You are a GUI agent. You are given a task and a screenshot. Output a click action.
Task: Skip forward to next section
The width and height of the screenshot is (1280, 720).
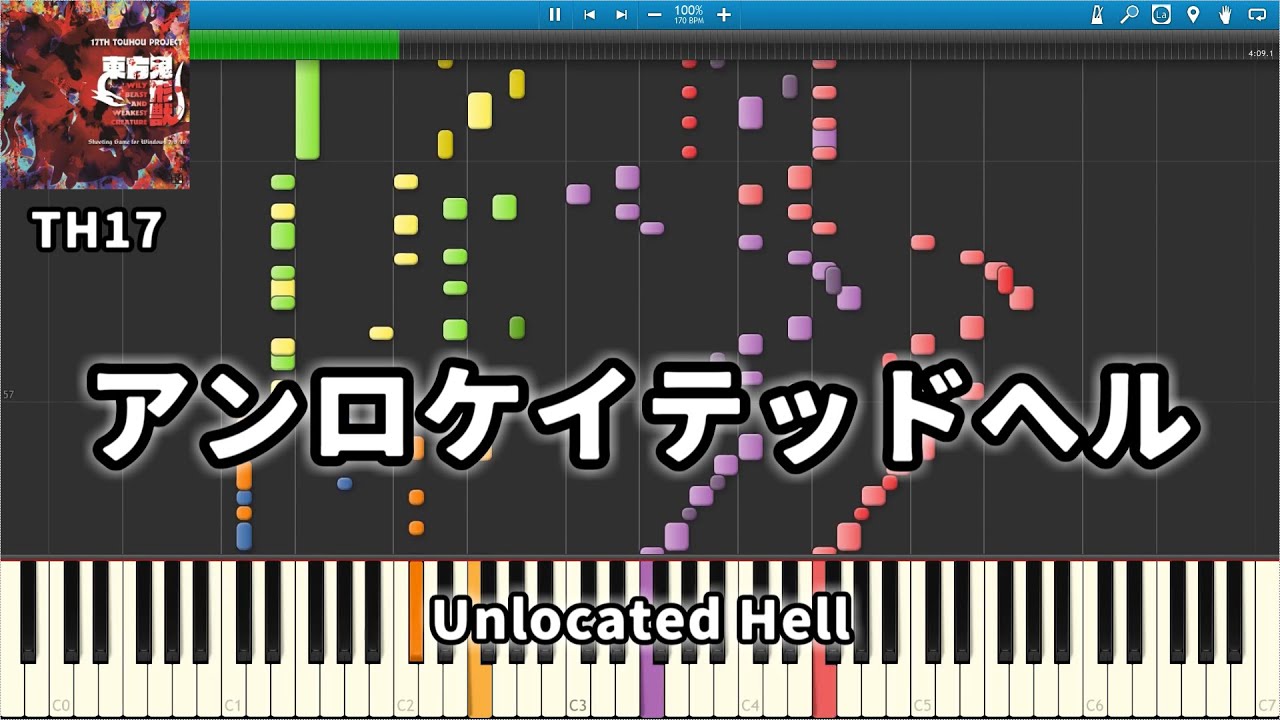(621, 14)
